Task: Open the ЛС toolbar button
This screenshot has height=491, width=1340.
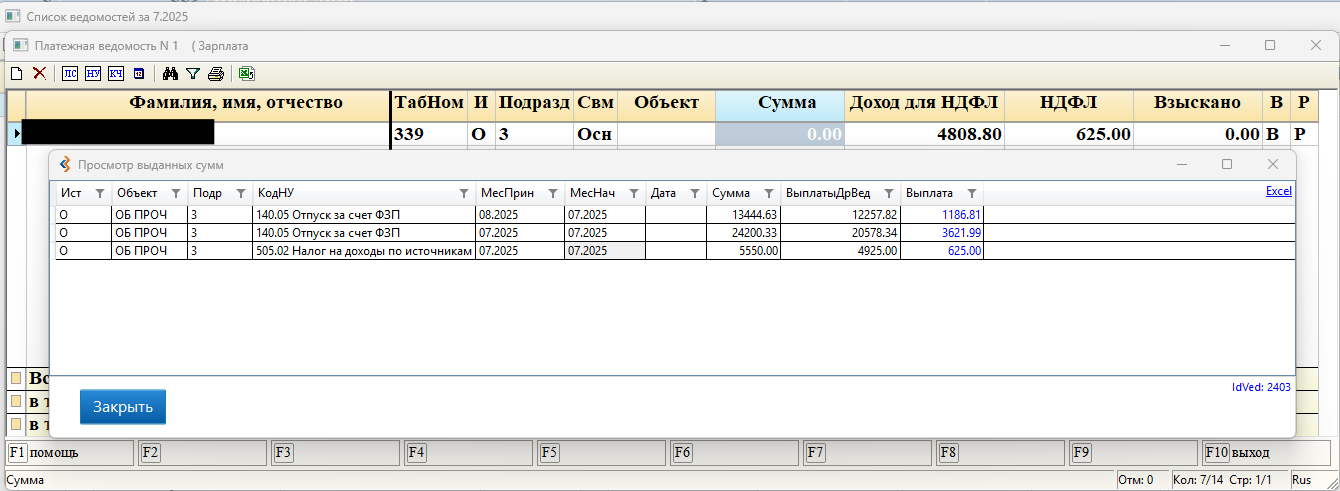Action: tap(70, 73)
